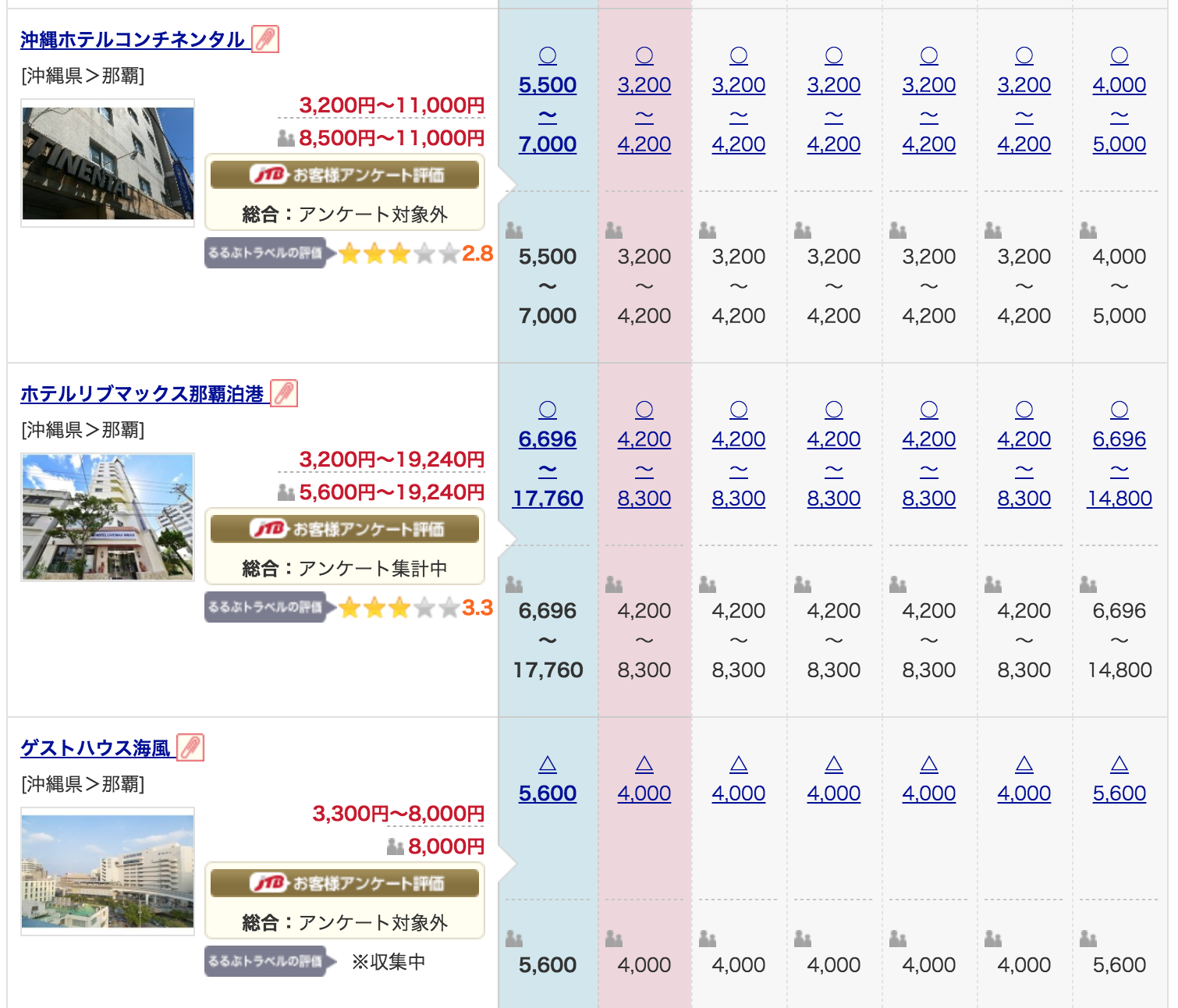The width and height of the screenshot is (1178, 1008).
Task: Click two-person icon next to 5,600円〜19,240円
Action: point(286,492)
